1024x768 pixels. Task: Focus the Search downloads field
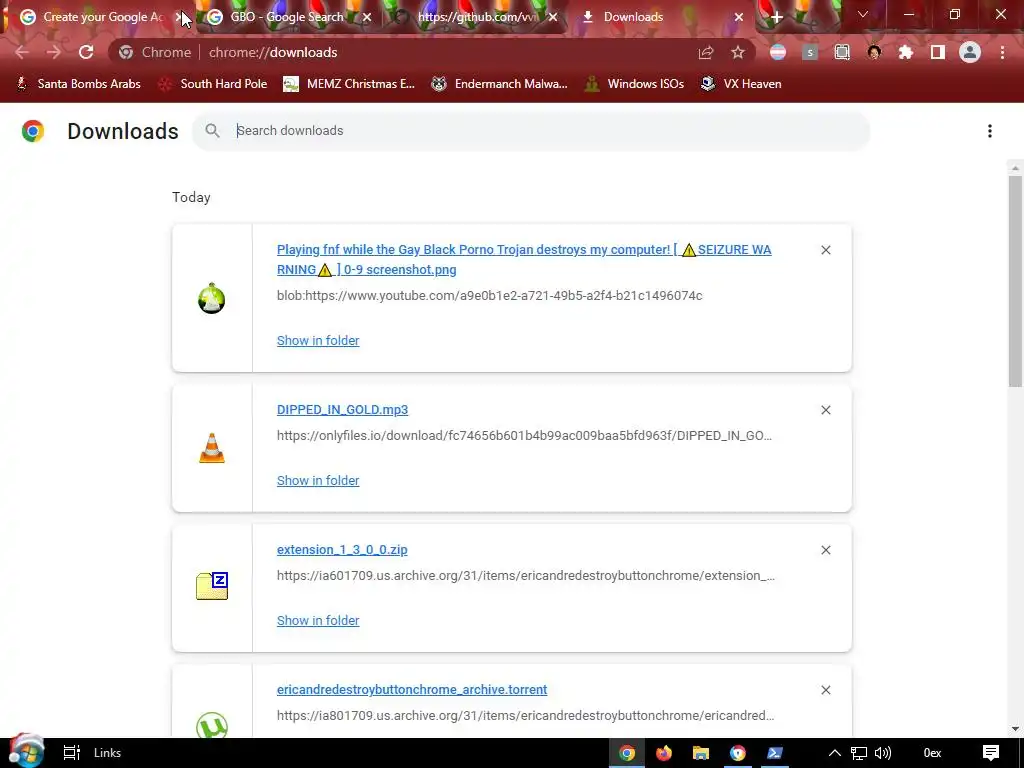pos(530,131)
